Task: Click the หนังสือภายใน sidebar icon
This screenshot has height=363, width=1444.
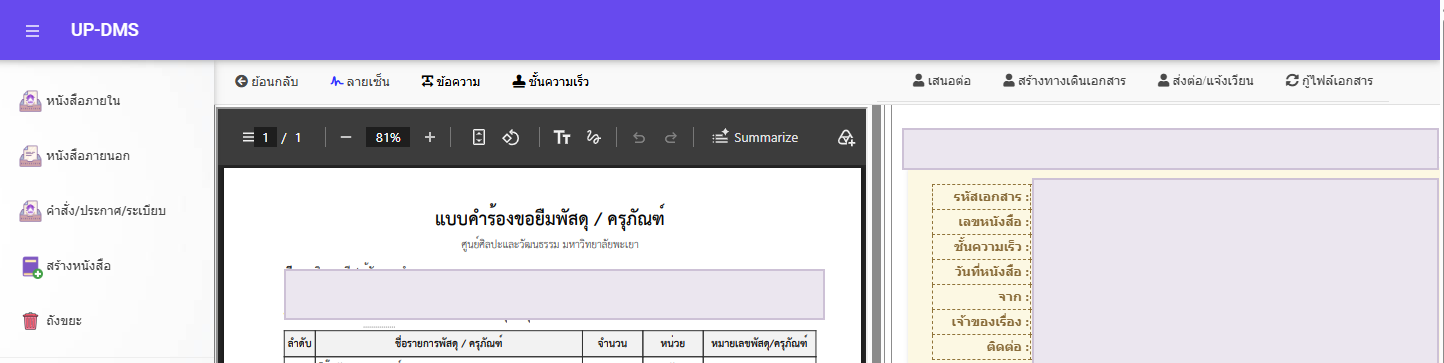Action: click(x=30, y=101)
